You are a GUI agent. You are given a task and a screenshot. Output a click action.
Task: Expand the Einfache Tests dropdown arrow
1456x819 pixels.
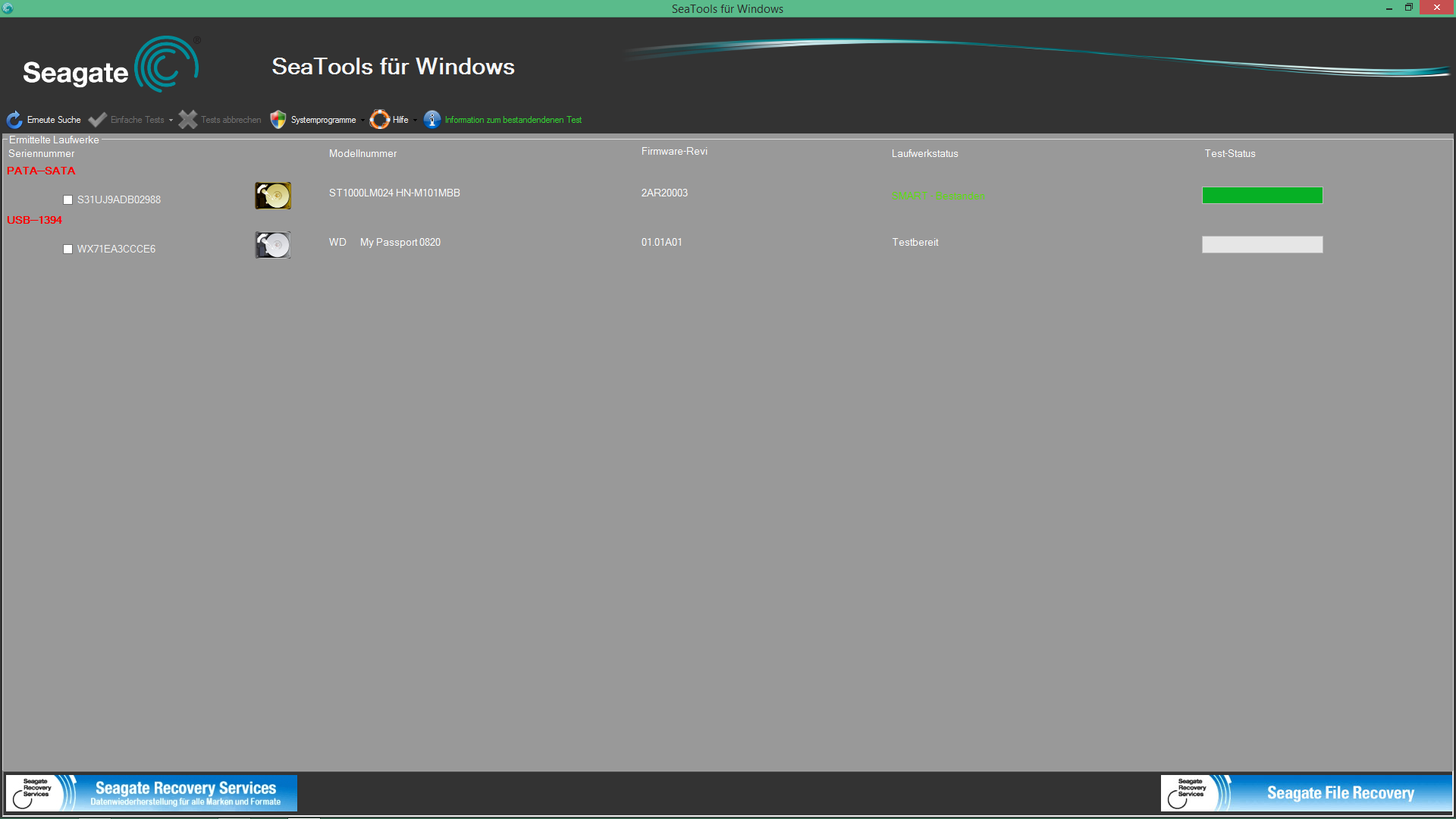[171, 121]
